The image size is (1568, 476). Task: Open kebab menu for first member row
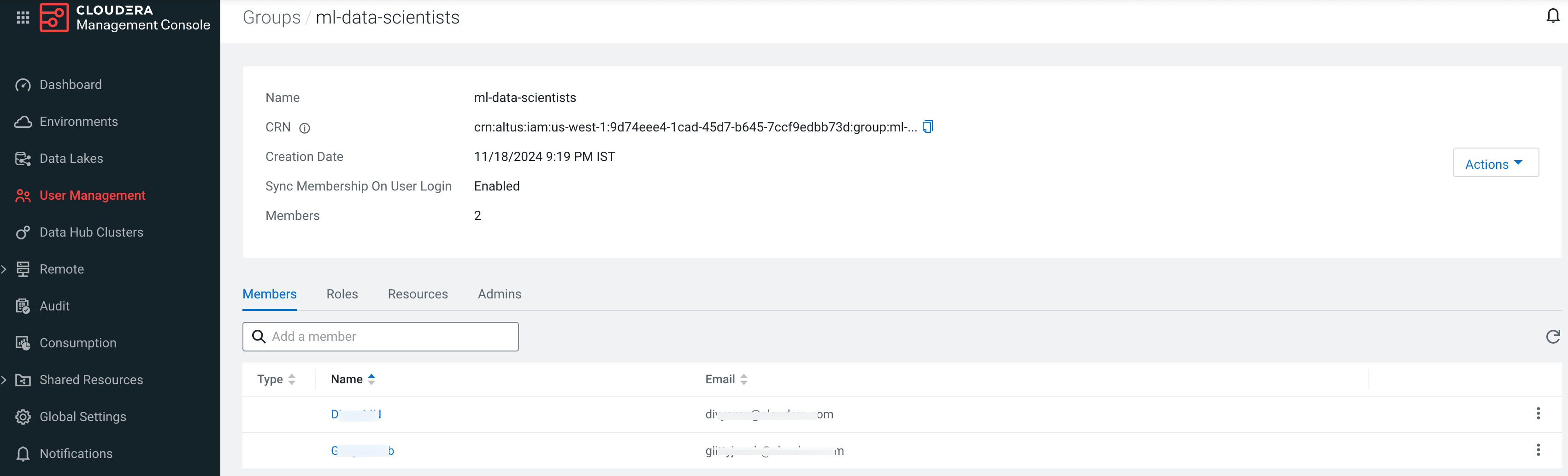1538,414
